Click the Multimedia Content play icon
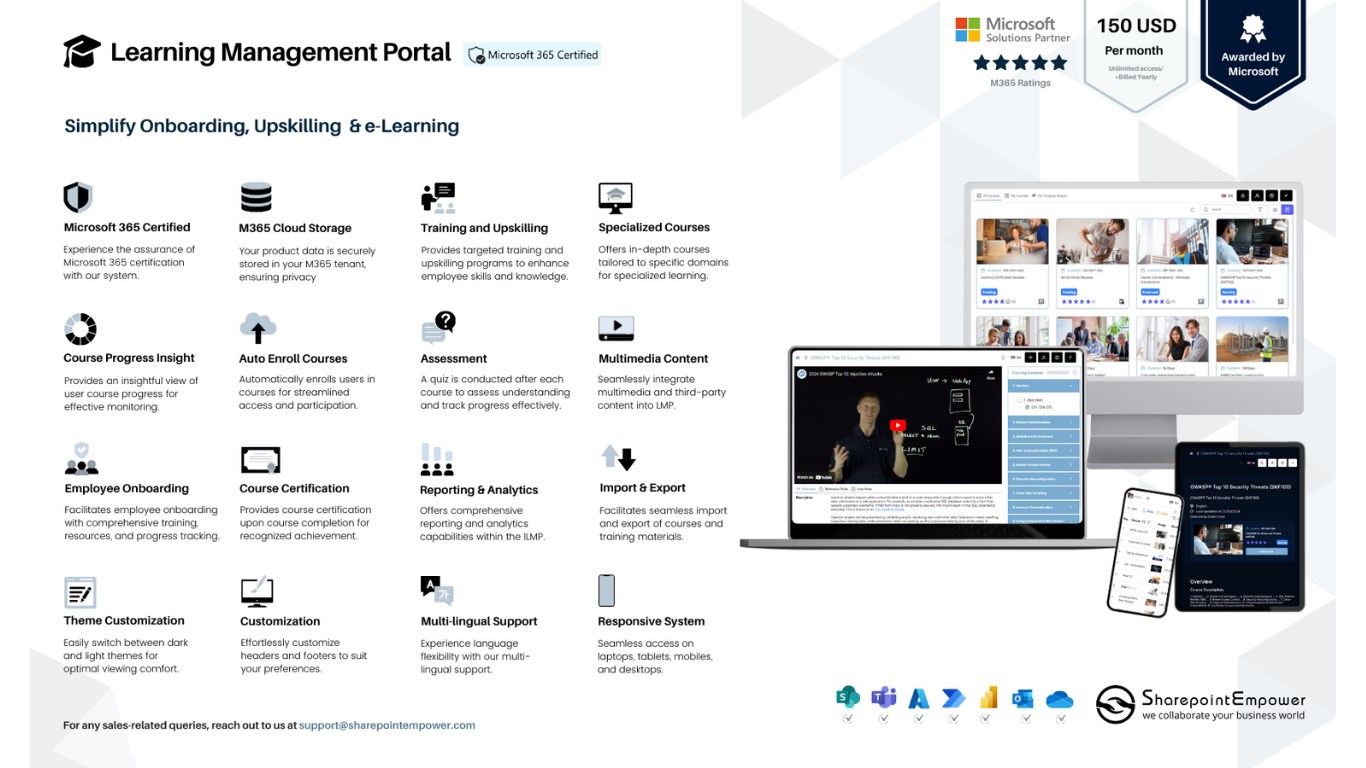The image size is (1366, 768). [616, 328]
